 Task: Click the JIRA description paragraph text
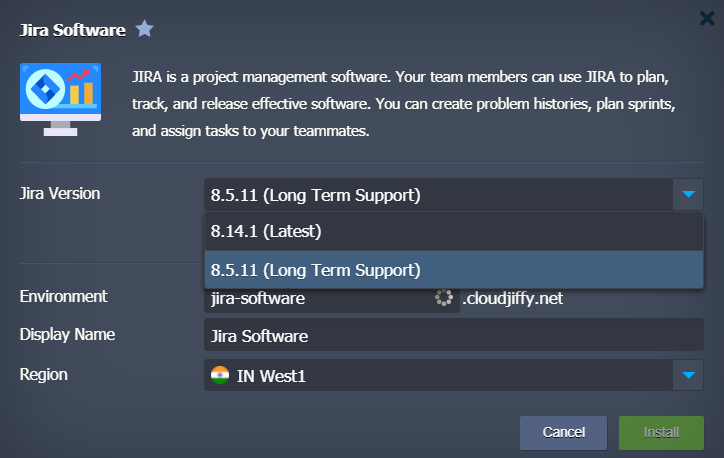404,103
